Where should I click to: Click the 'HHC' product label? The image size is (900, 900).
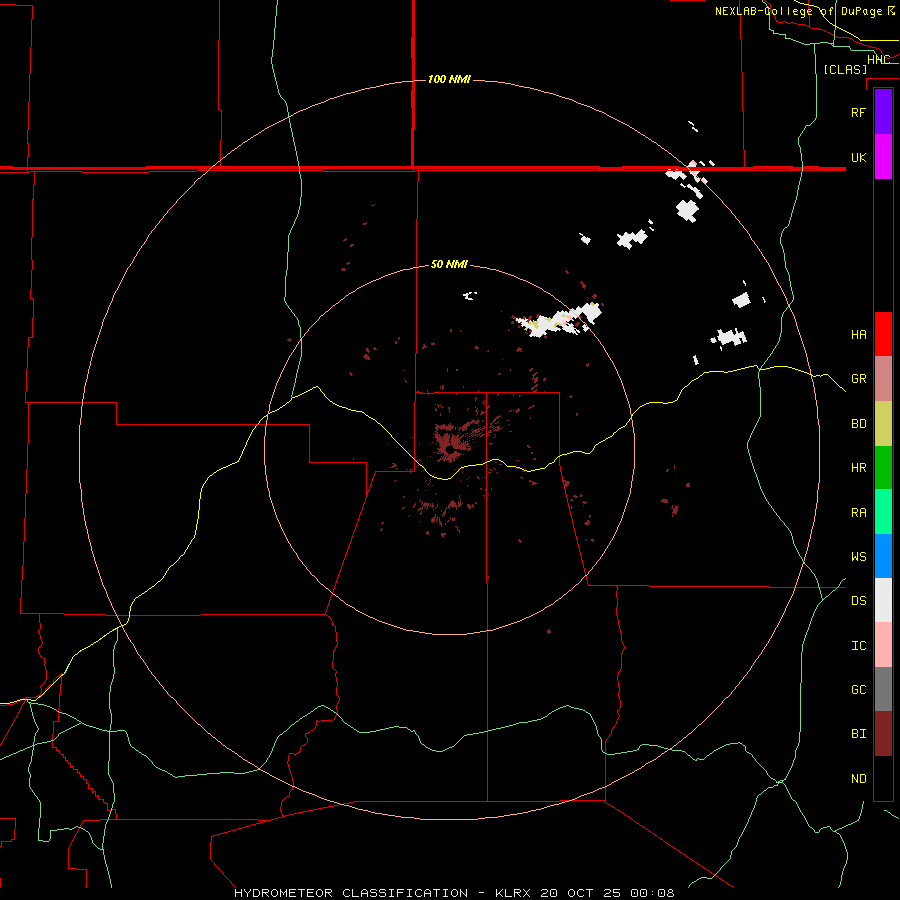click(878, 60)
